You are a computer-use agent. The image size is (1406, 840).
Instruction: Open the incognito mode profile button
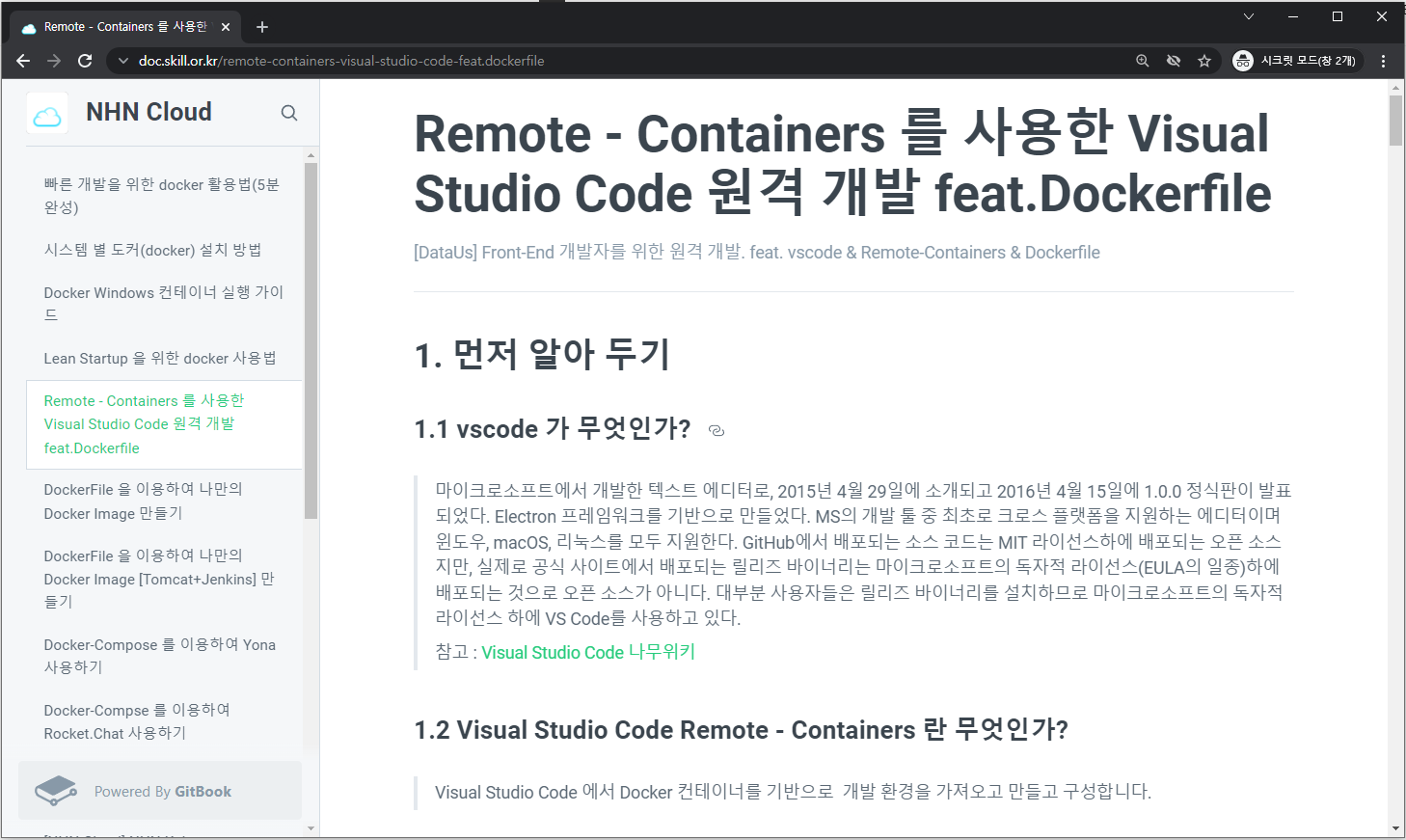click(1297, 61)
